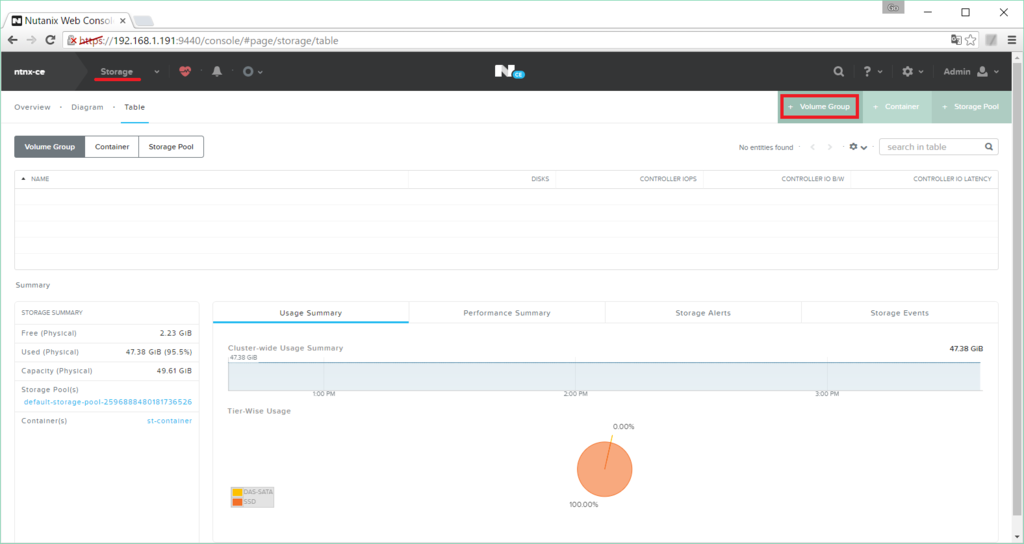Screen dimensions: 1024x544
Task: Open the translate icon in address bar
Action: [x=956, y=40]
